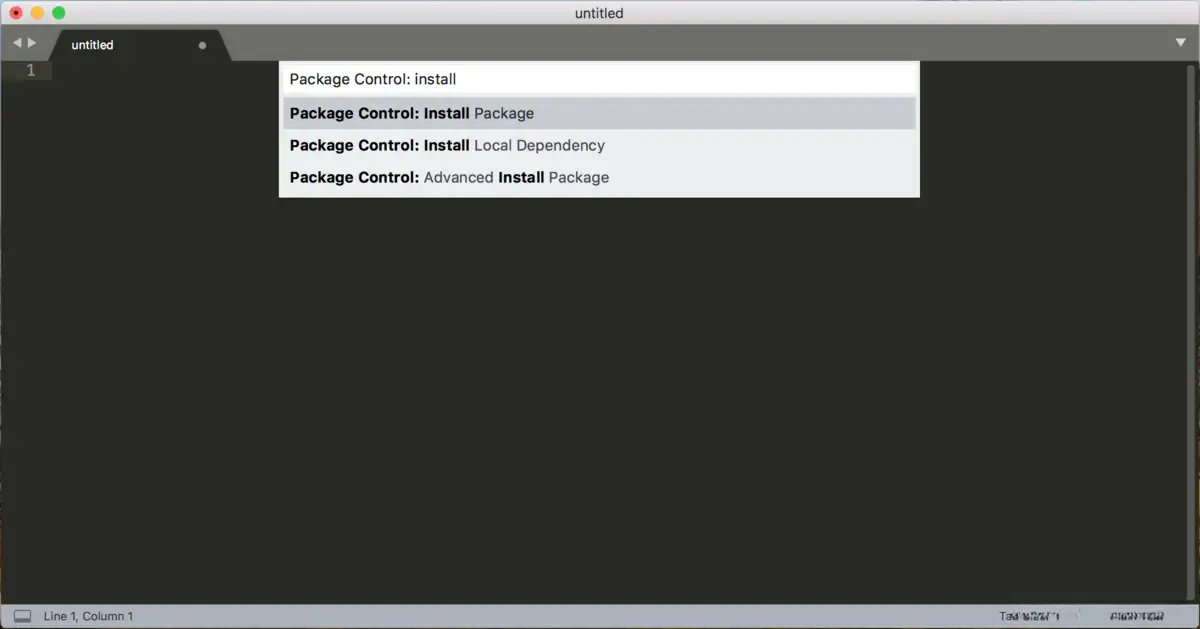The image size is (1200, 629).
Task: Open the tab size selector in the status bar
Action: (x=1027, y=616)
